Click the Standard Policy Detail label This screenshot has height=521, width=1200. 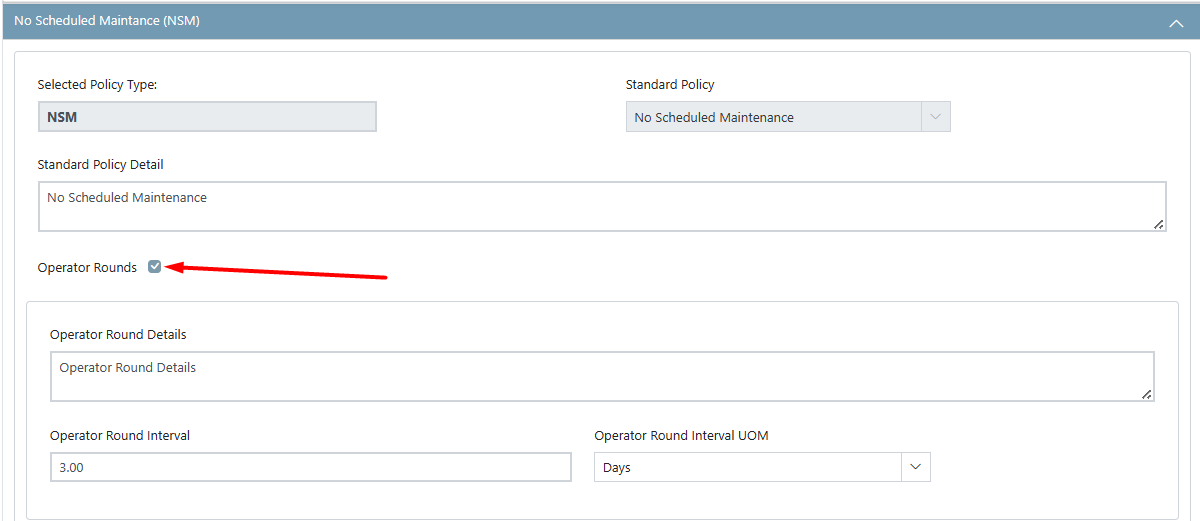click(x=100, y=164)
